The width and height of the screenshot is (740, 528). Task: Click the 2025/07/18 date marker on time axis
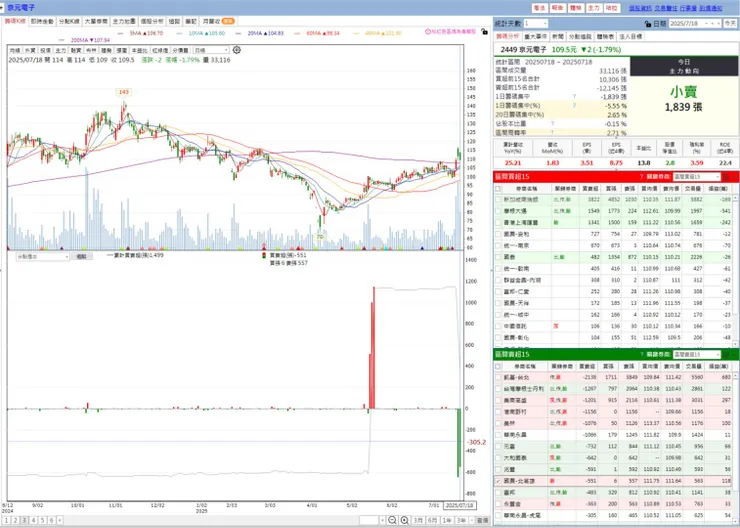coord(460,505)
